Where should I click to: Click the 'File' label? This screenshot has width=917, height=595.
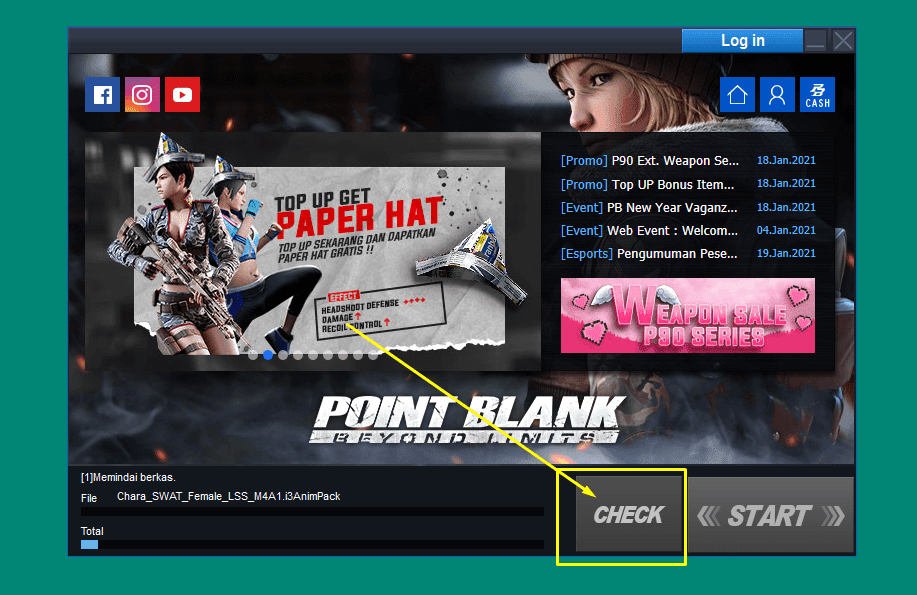89,498
